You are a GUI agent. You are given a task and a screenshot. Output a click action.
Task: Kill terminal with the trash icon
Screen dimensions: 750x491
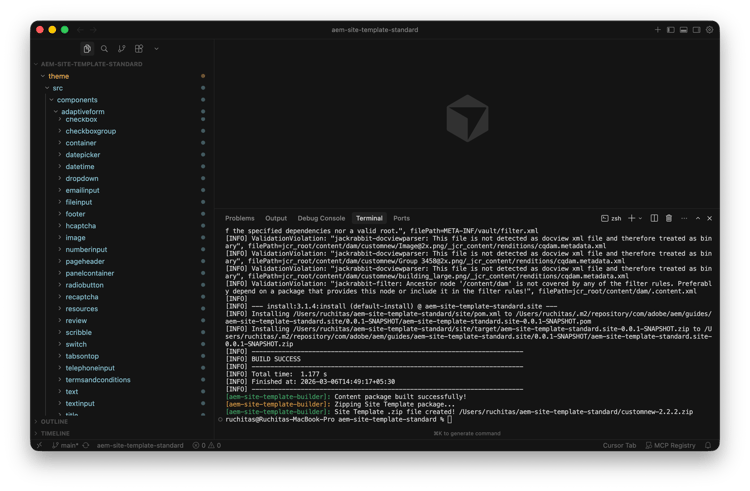tap(669, 218)
